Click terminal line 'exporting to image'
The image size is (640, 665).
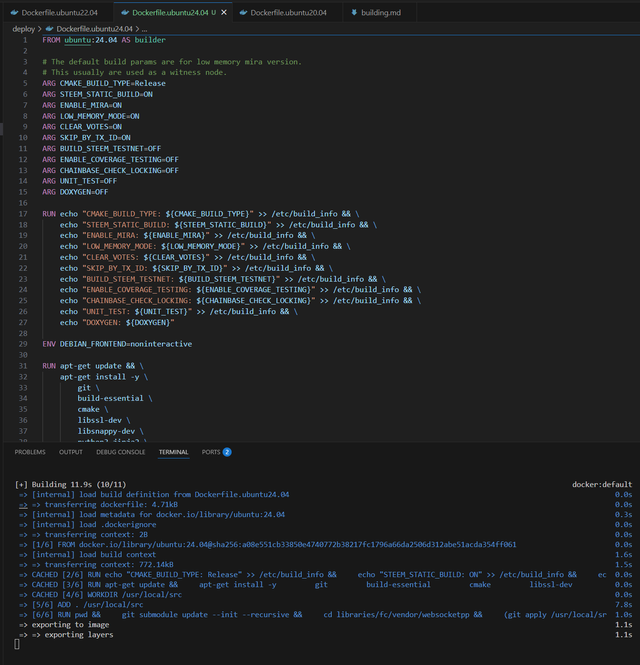coord(64,625)
